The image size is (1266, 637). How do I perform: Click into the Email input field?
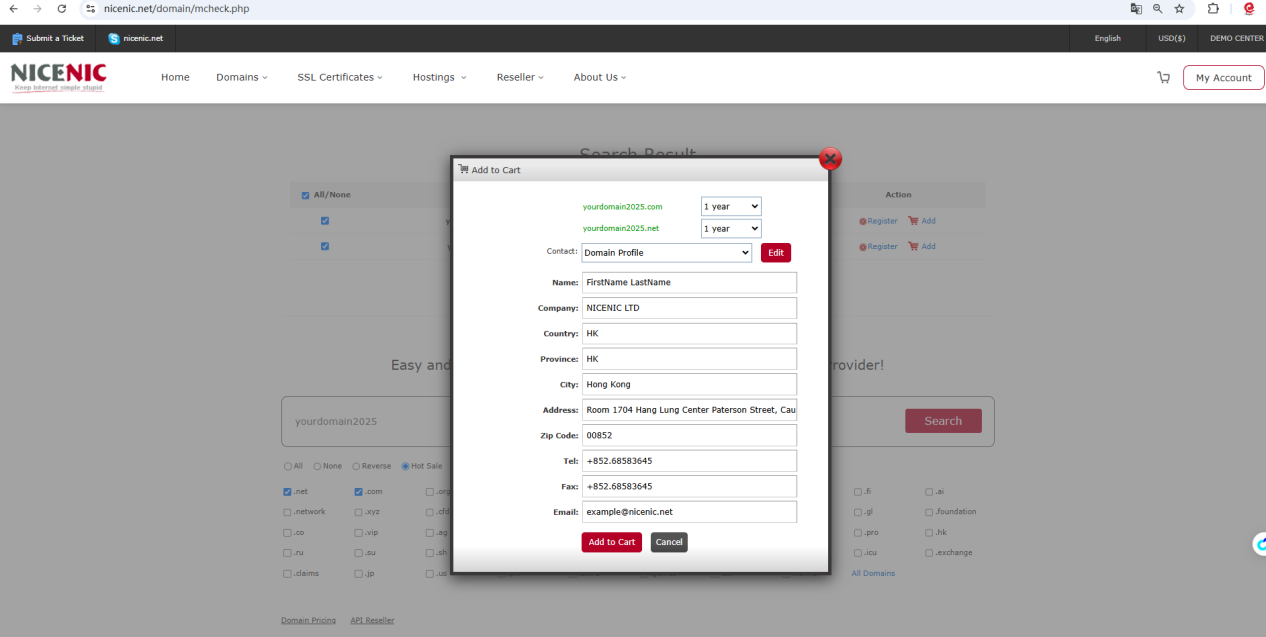[x=689, y=512]
